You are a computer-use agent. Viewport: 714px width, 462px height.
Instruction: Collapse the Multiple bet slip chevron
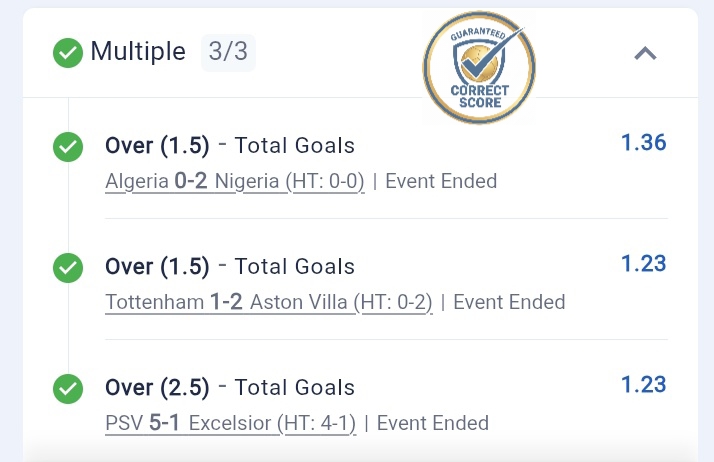[645, 54]
